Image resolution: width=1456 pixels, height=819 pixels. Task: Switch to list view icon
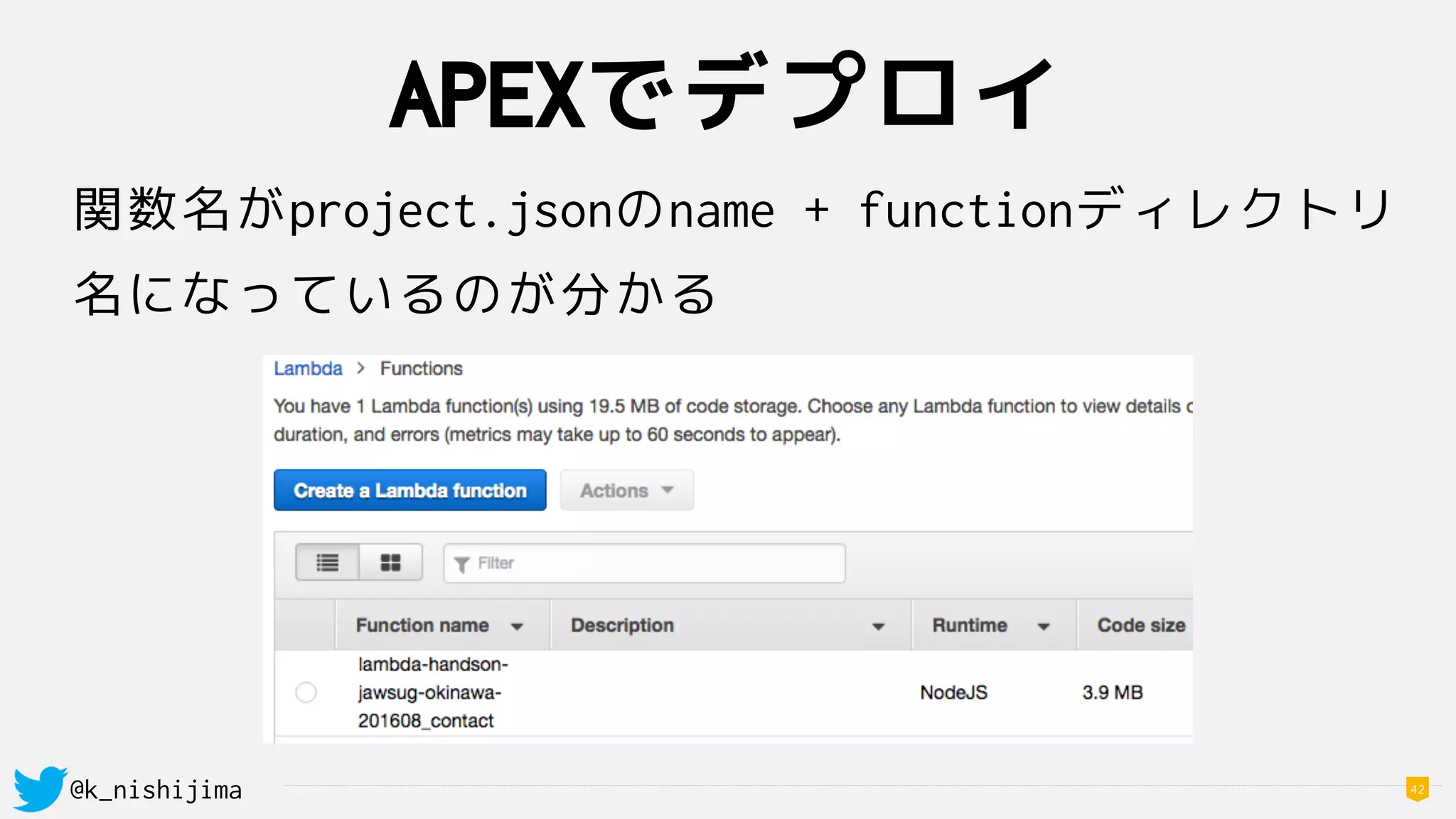coord(327,562)
